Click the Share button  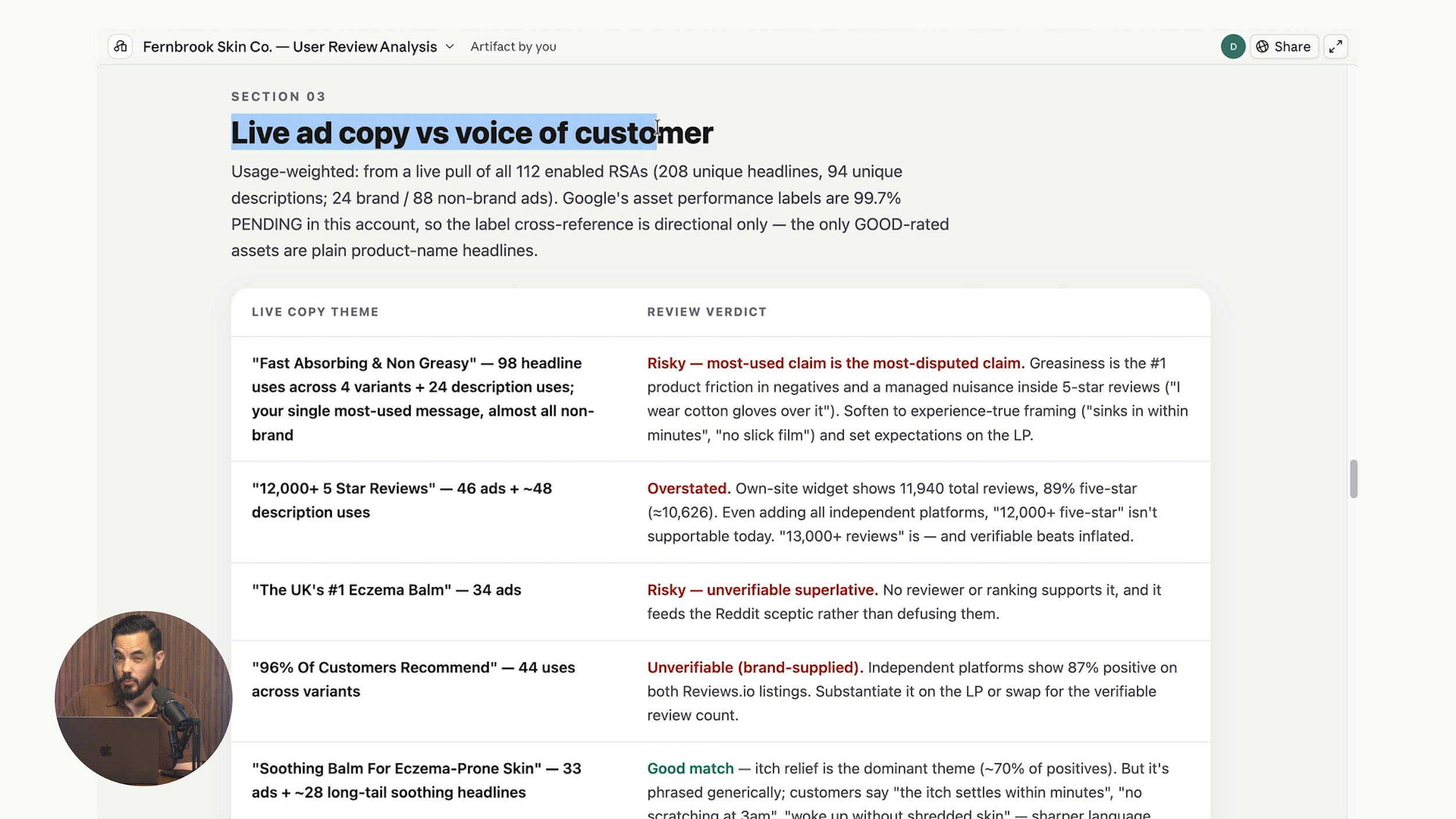click(1284, 47)
